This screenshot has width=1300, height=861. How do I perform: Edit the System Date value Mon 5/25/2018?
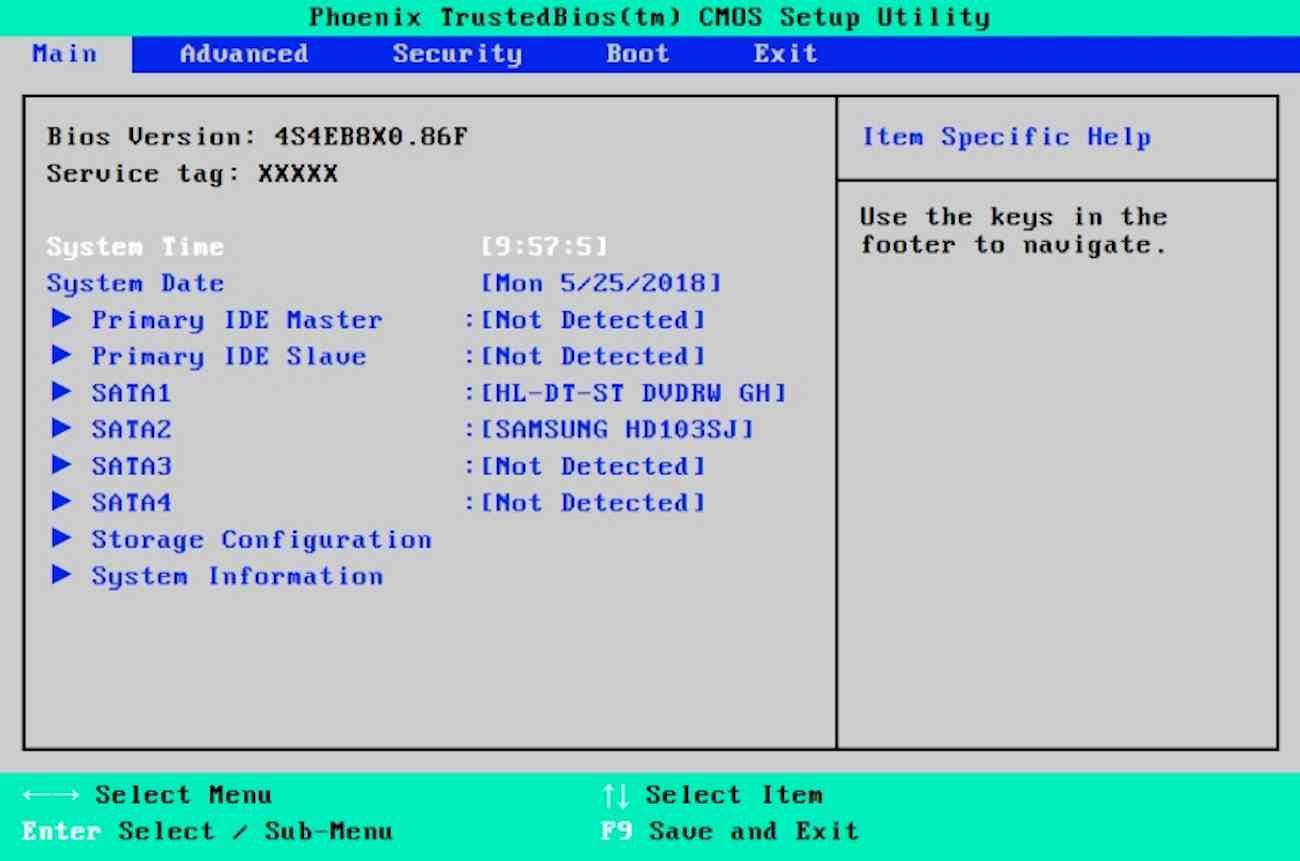[601, 284]
